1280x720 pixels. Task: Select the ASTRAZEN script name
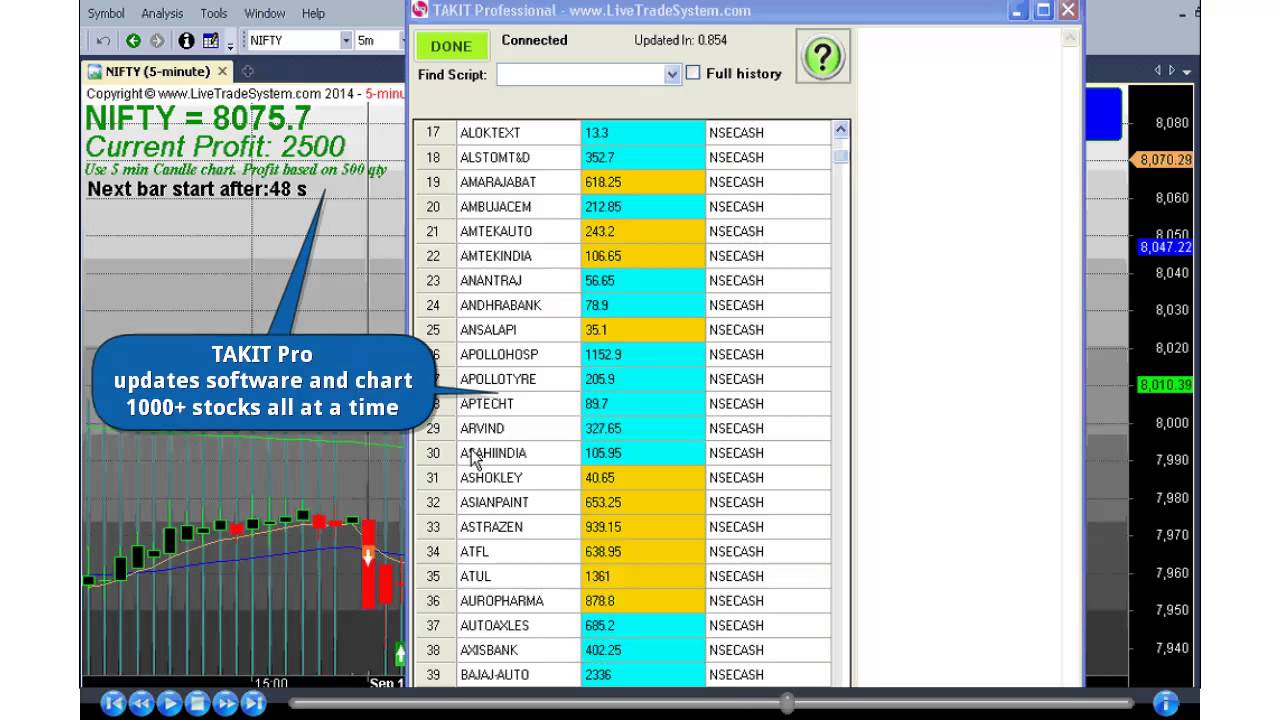[x=491, y=527]
